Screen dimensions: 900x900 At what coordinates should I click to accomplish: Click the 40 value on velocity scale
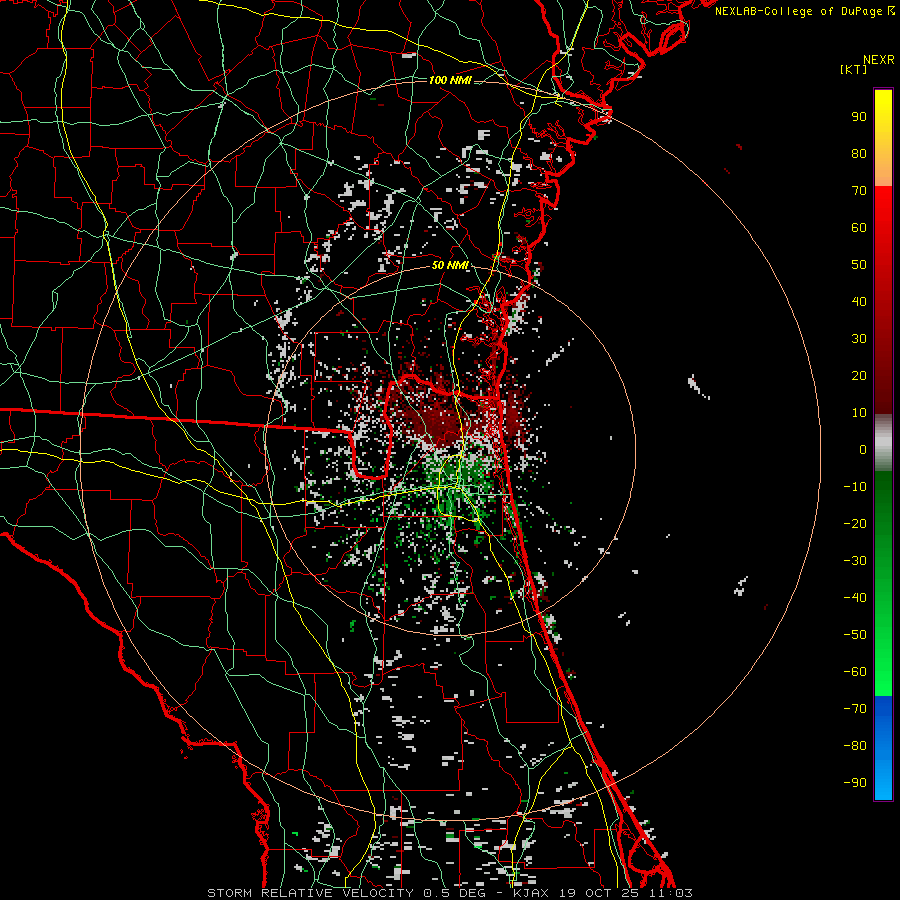(859, 301)
